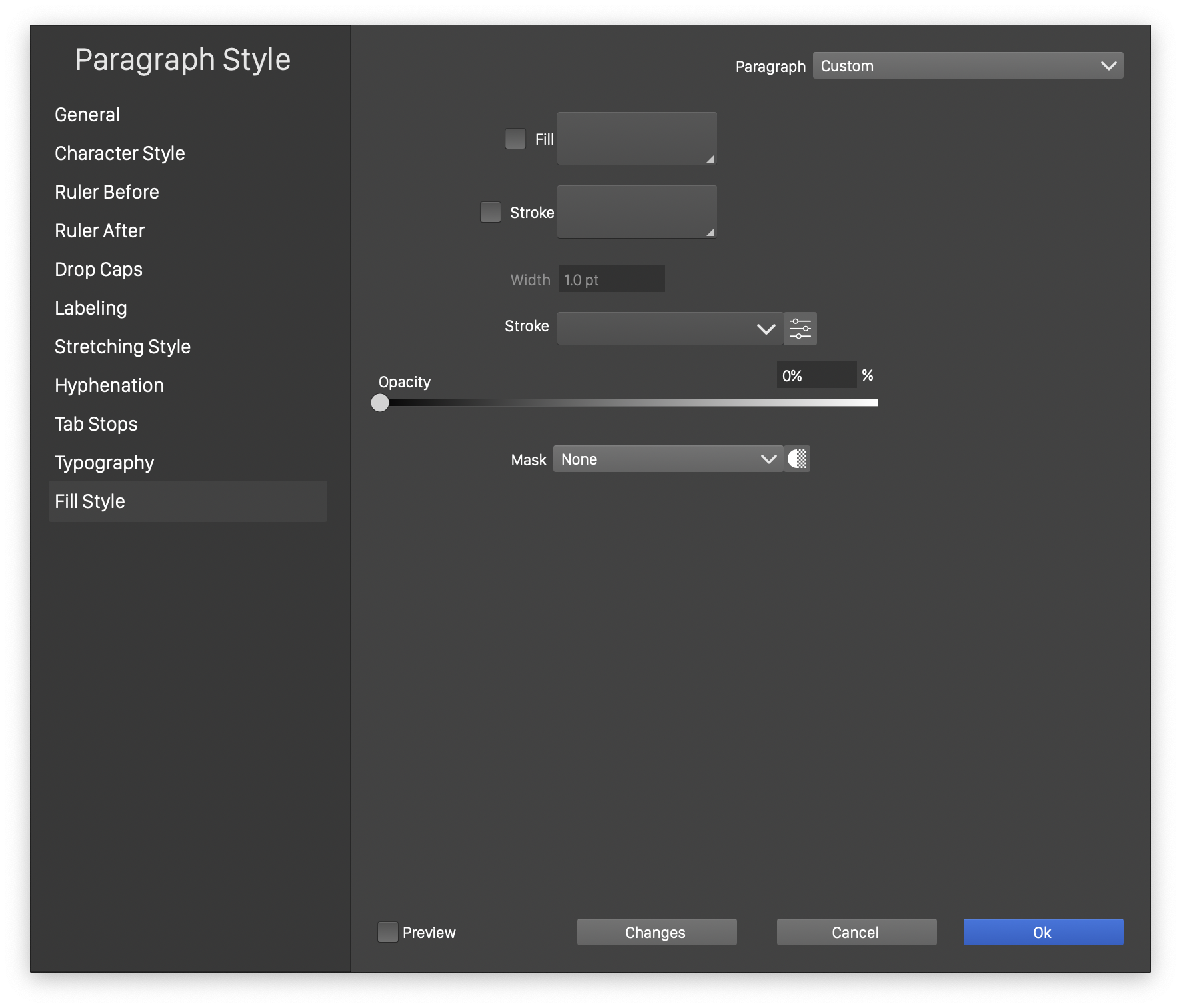Open the Paragraph Custom dropdown
This screenshot has width=1181, height=1008.
[968, 65]
